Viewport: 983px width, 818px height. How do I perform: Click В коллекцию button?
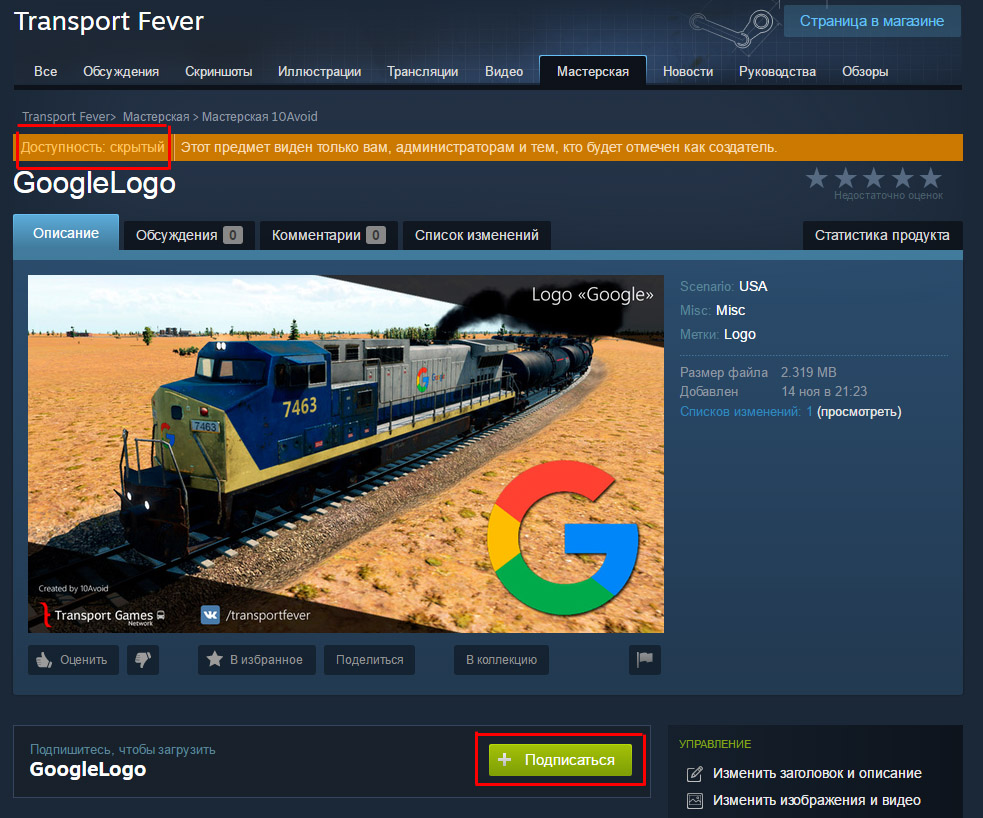(x=502, y=659)
